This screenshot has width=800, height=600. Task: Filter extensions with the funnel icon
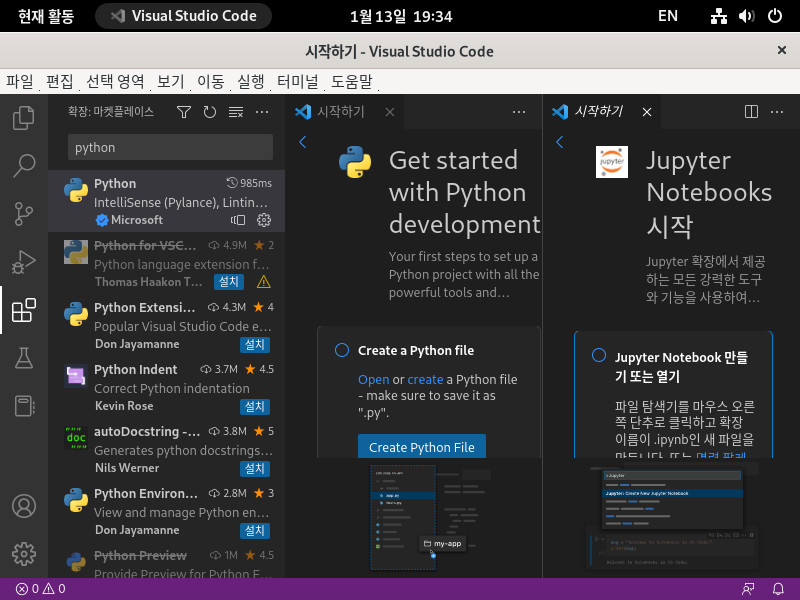184,112
